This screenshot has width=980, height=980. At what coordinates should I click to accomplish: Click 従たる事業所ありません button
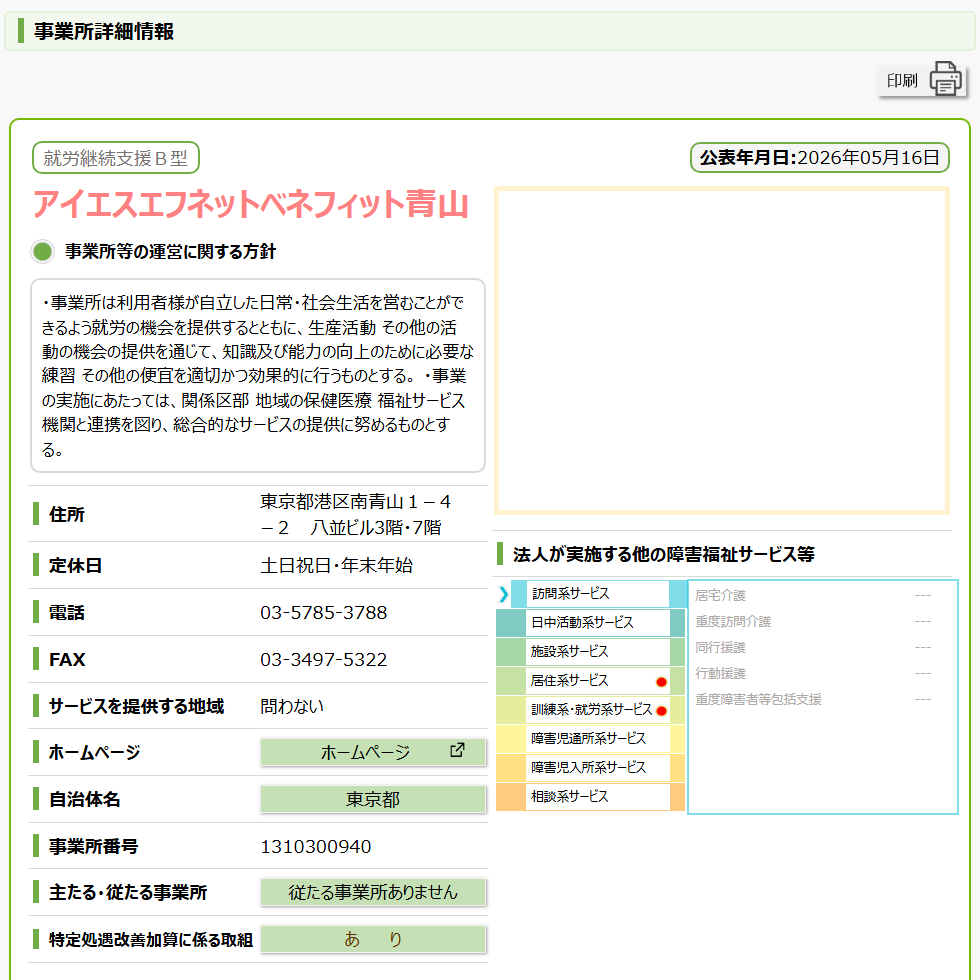pyautogui.click(x=373, y=892)
